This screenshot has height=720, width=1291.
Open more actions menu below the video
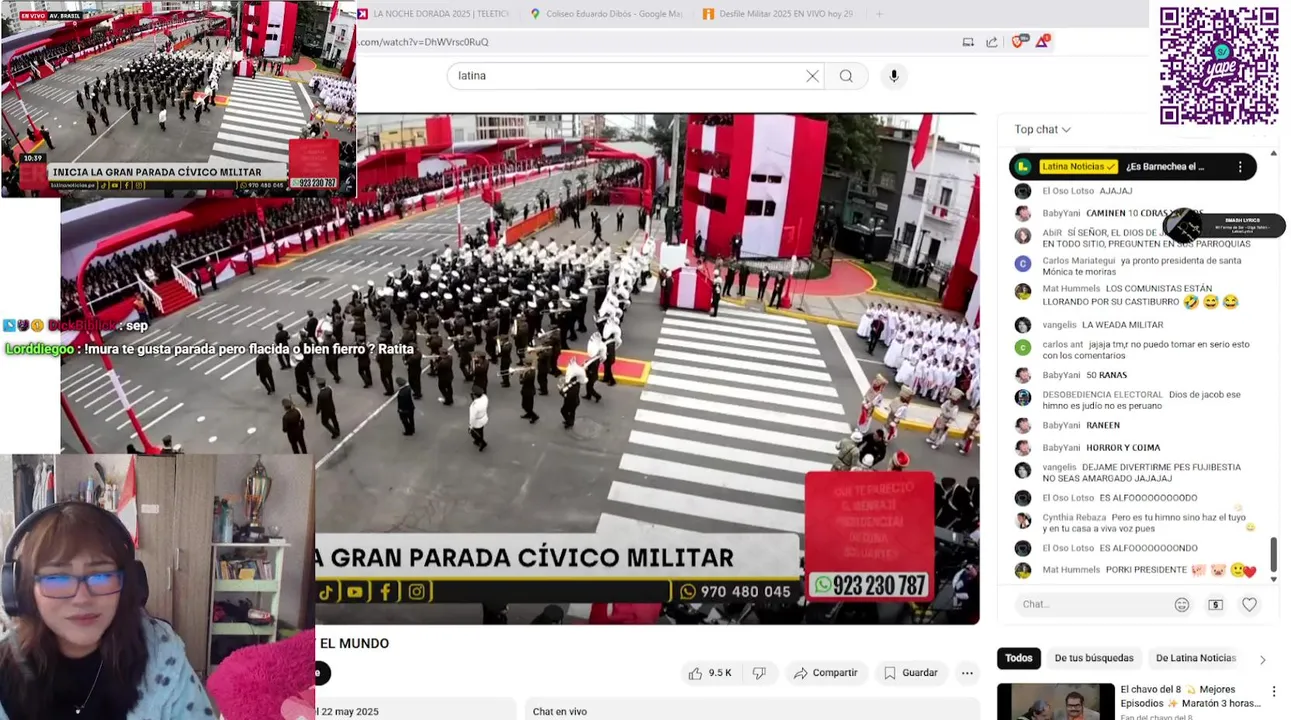pyautogui.click(x=967, y=673)
